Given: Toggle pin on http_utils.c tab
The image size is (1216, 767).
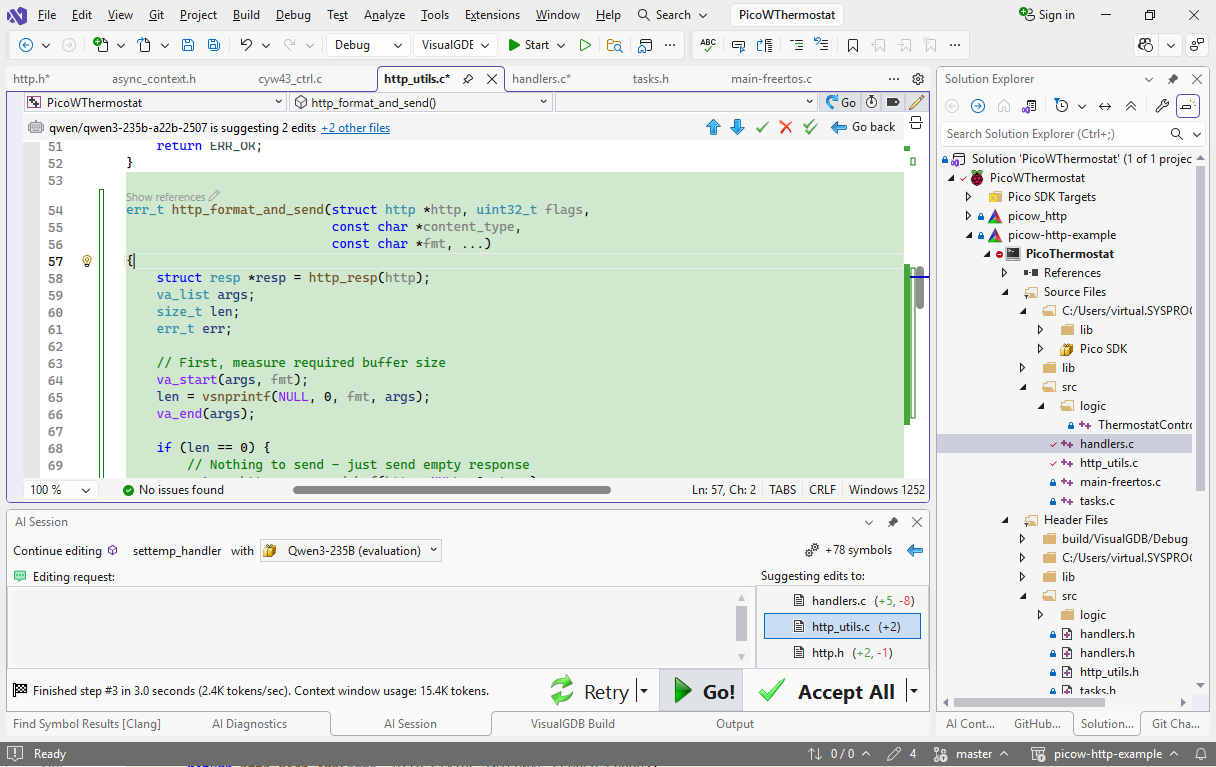Looking at the screenshot, I should pyautogui.click(x=469, y=79).
